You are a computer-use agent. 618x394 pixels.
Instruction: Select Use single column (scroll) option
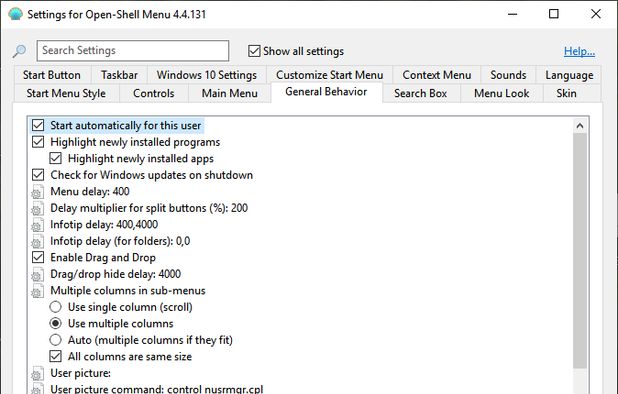pos(56,307)
